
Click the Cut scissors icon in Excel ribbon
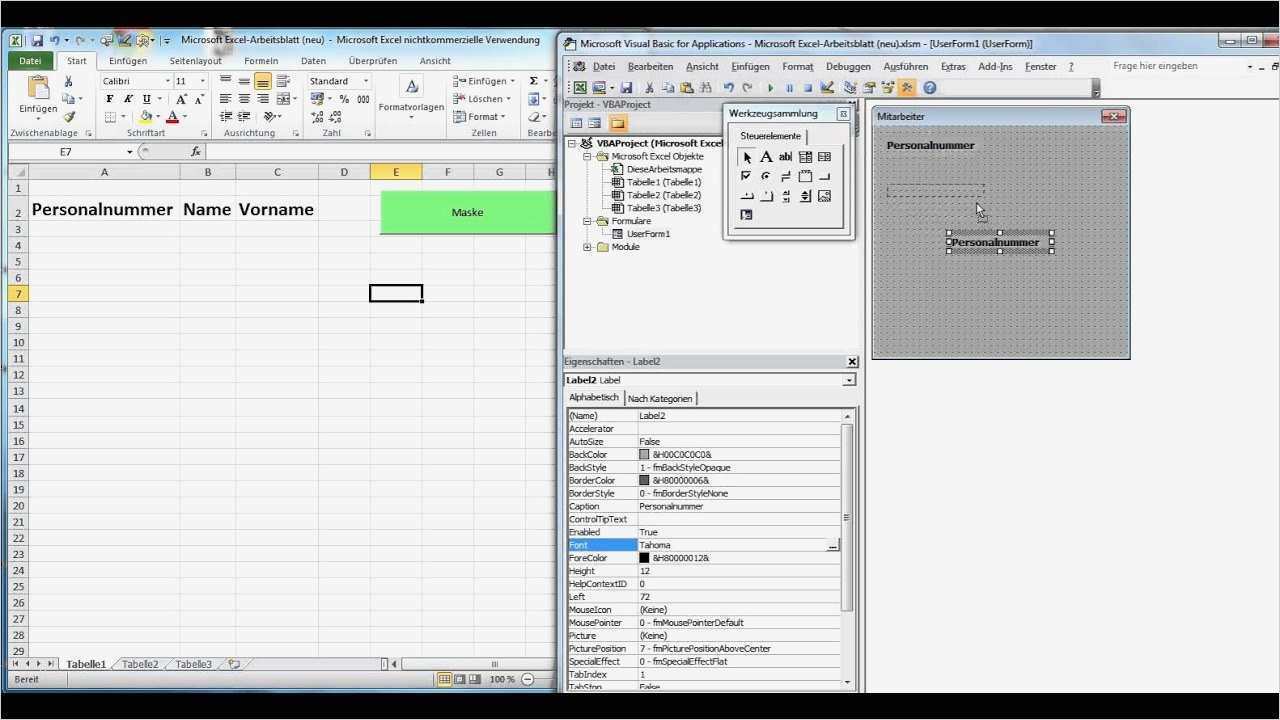pos(69,81)
